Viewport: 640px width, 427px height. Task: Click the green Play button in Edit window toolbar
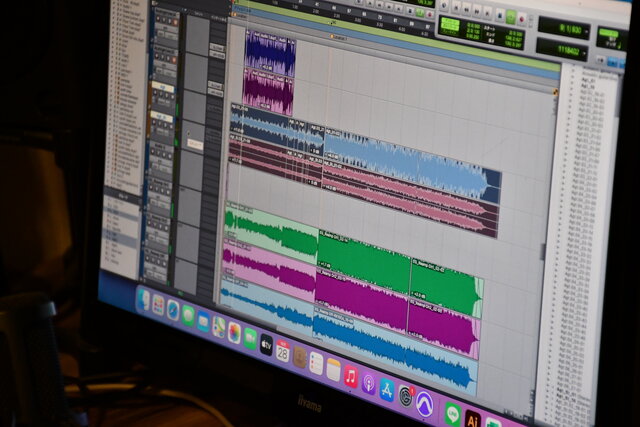(420, 12)
